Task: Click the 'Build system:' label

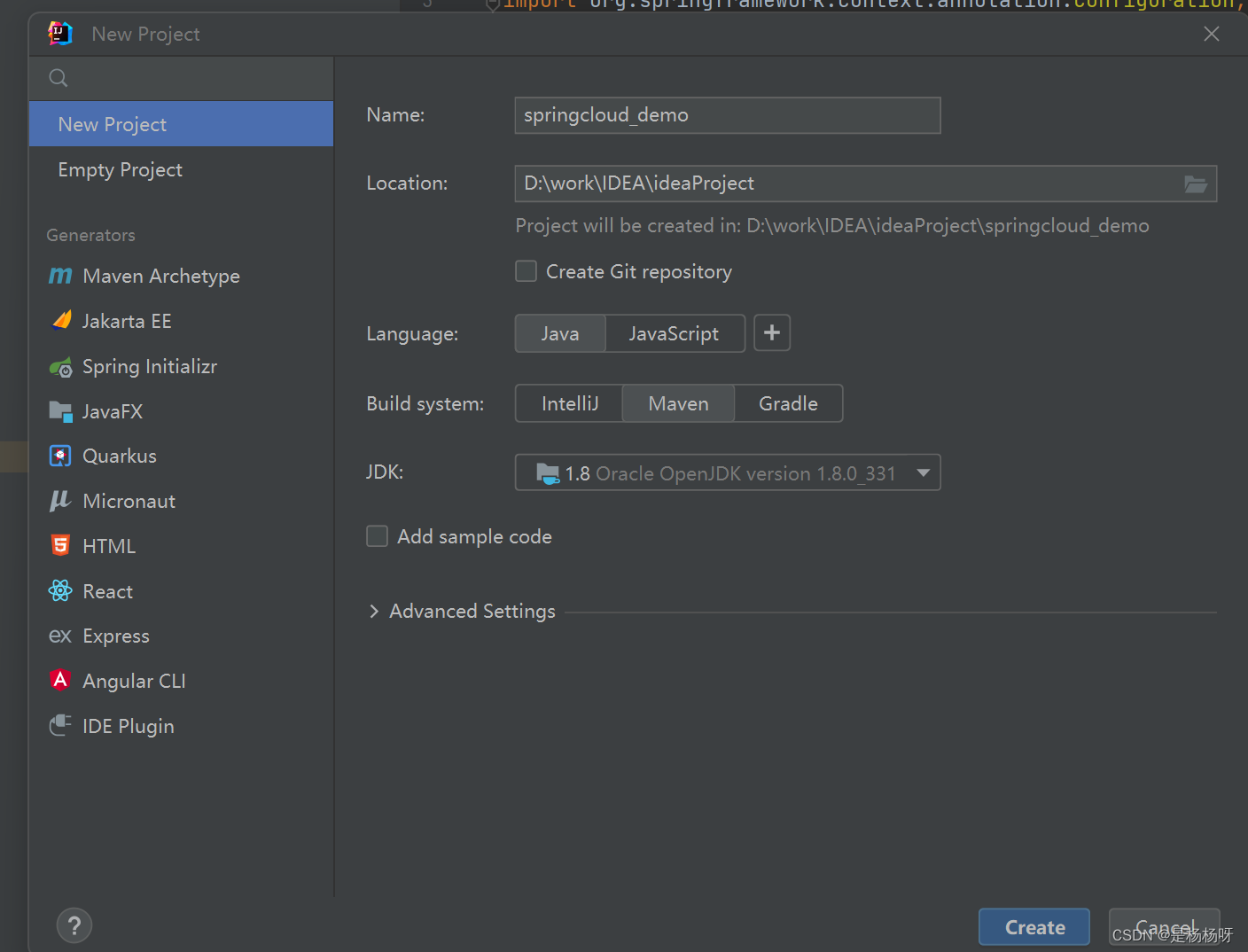Action: click(425, 404)
